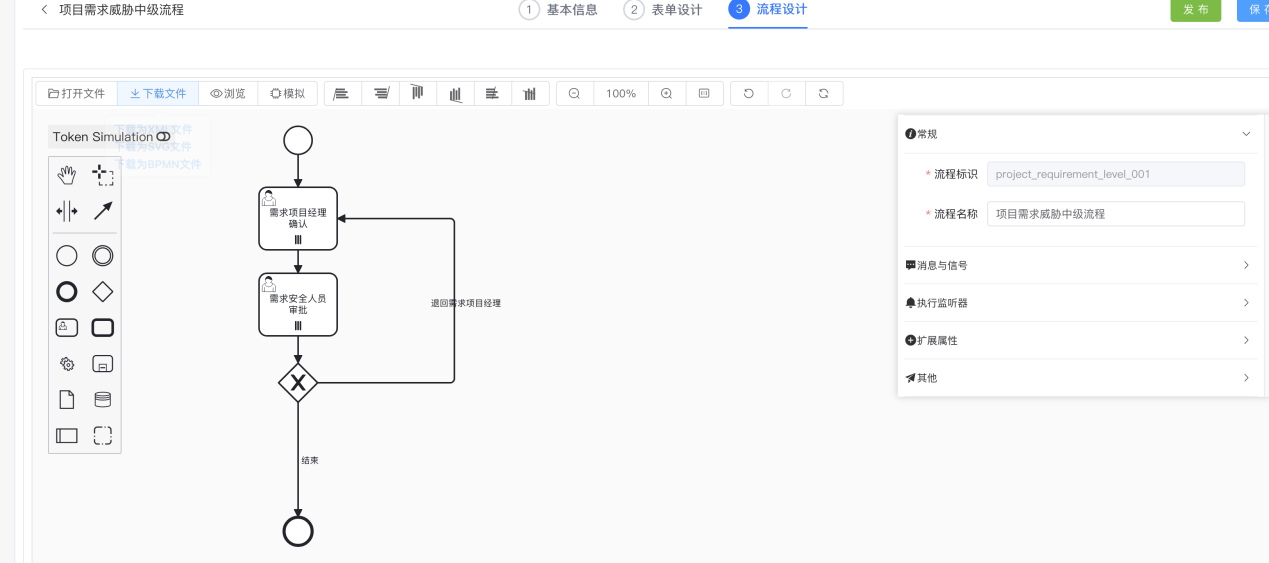Screen dimensions: 1269x563
Task: Activate the hand tool in palette
Action: click(67, 176)
